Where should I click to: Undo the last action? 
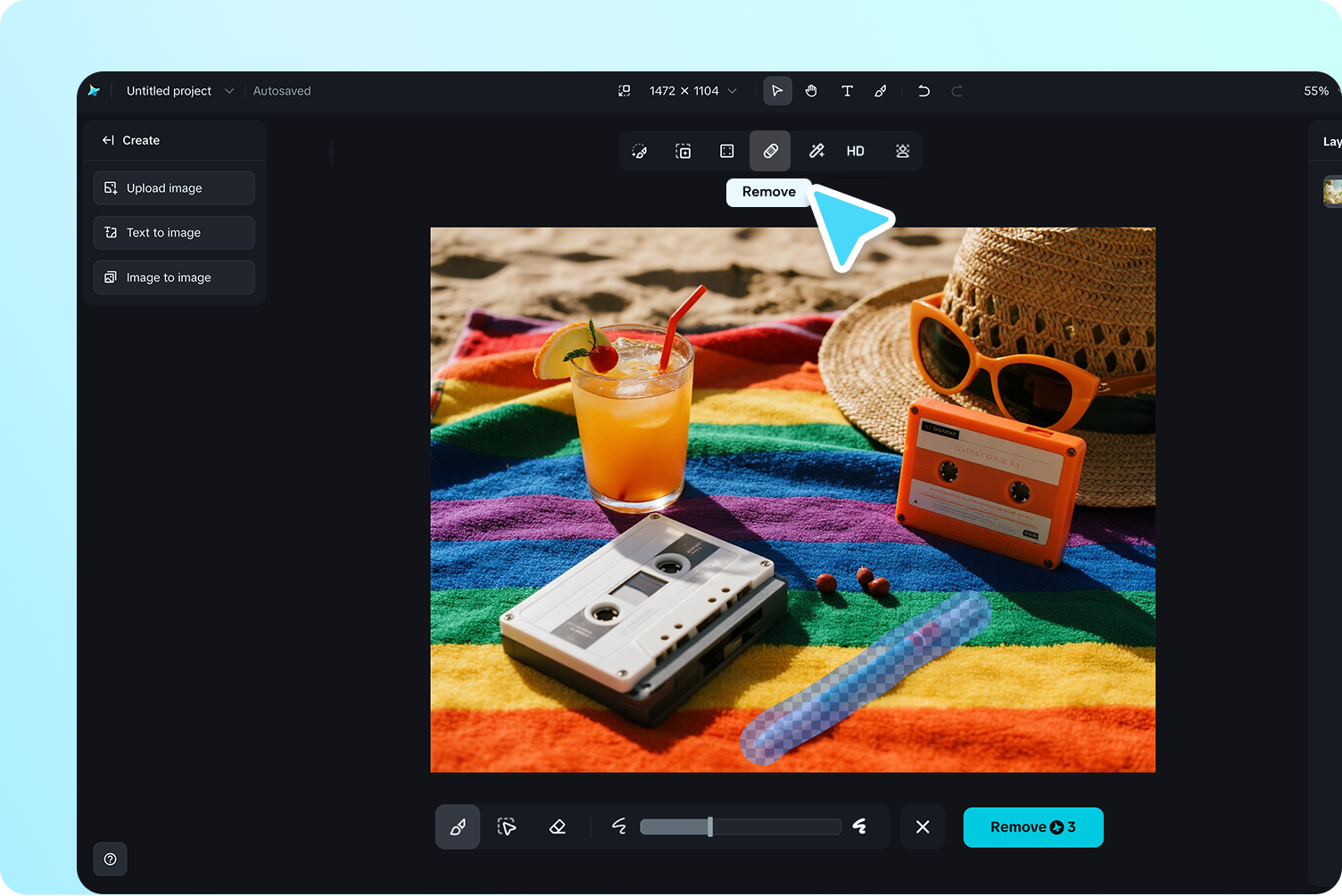(924, 90)
